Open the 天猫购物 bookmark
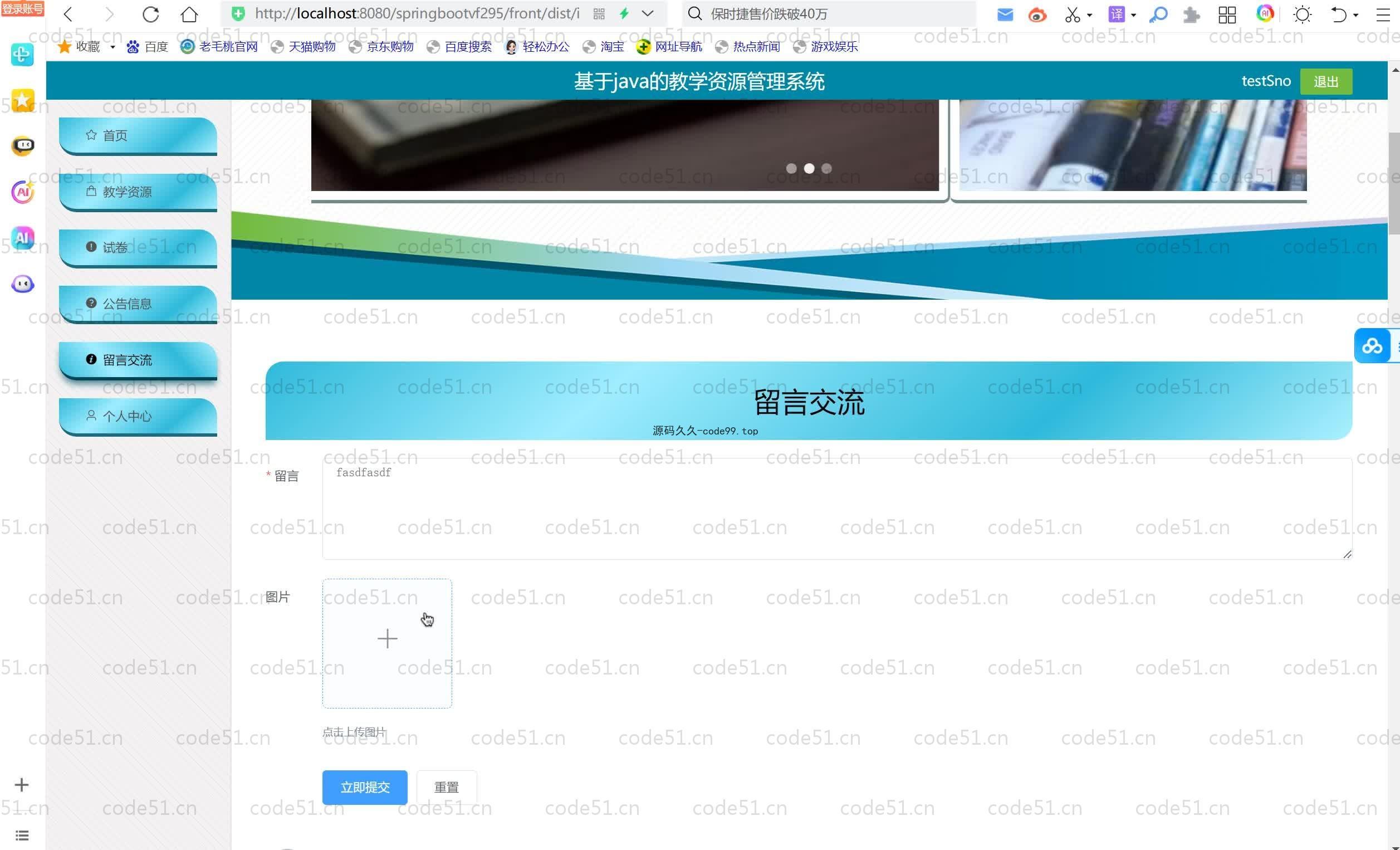1400x850 pixels. (x=304, y=47)
